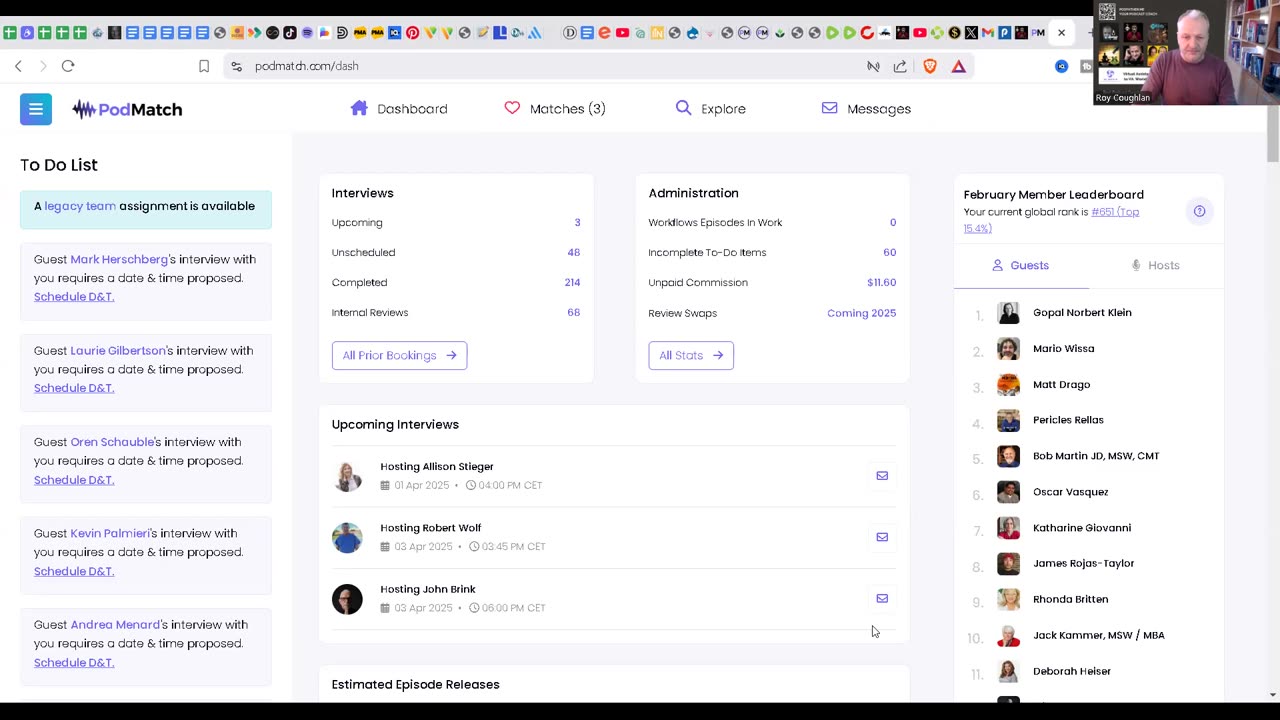Switch to the X (Twitter) browser tab
This screenshot has height=720, width=1280.
[971, 33]
